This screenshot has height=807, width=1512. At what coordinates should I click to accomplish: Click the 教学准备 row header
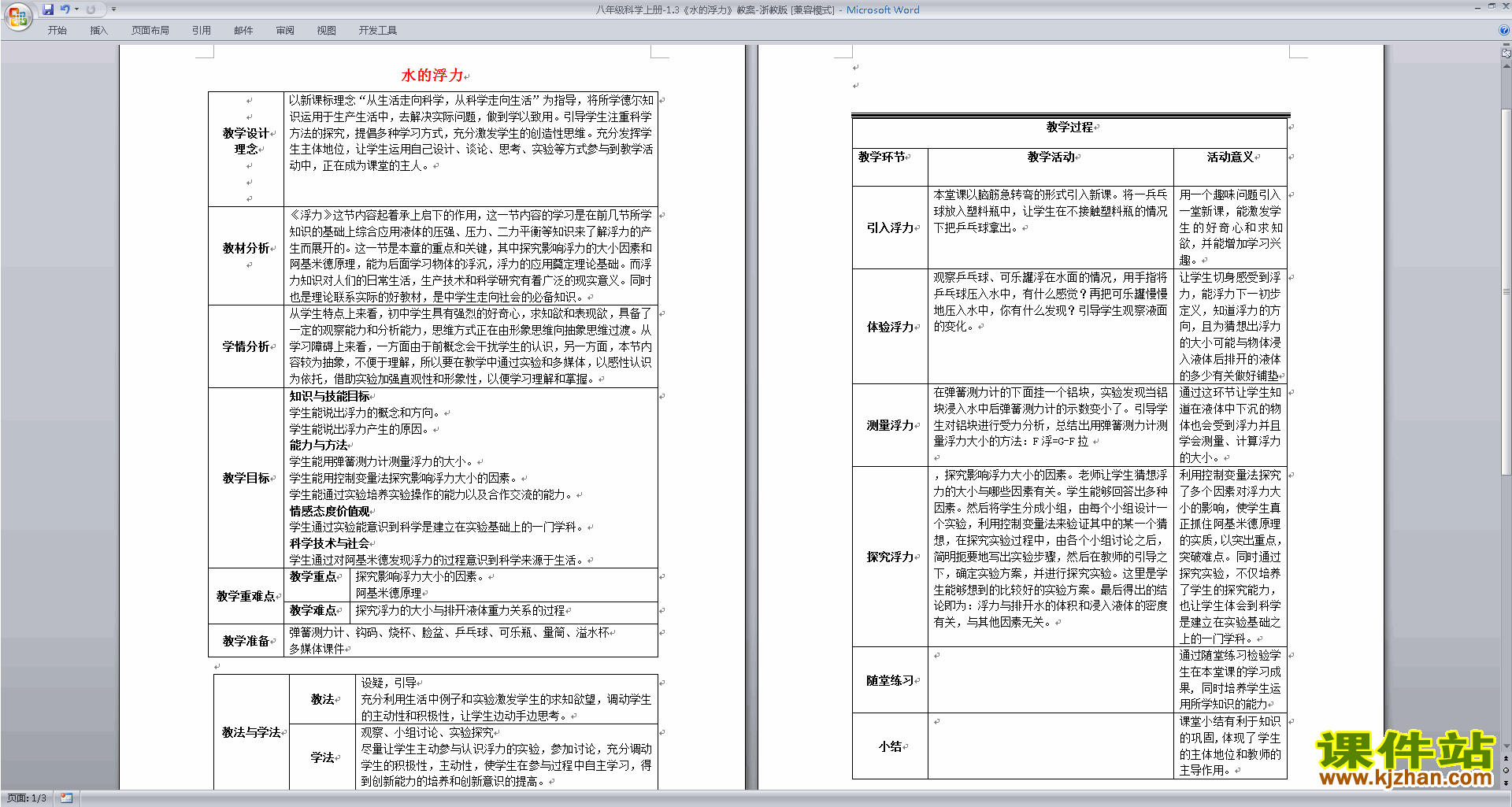click(x=246, y=641)
